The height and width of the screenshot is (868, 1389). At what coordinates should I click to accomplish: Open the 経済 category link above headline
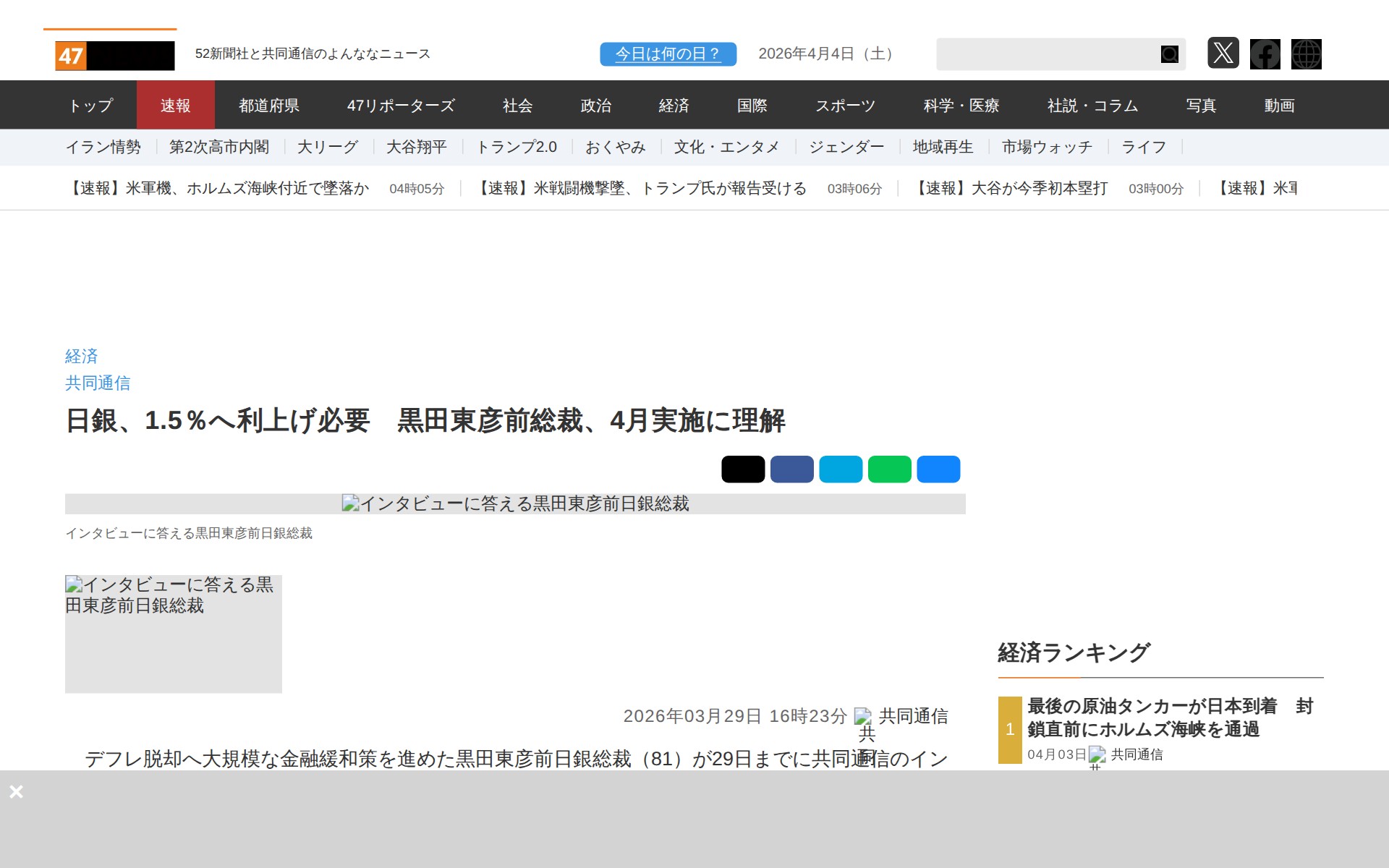[x=81, y=356]
